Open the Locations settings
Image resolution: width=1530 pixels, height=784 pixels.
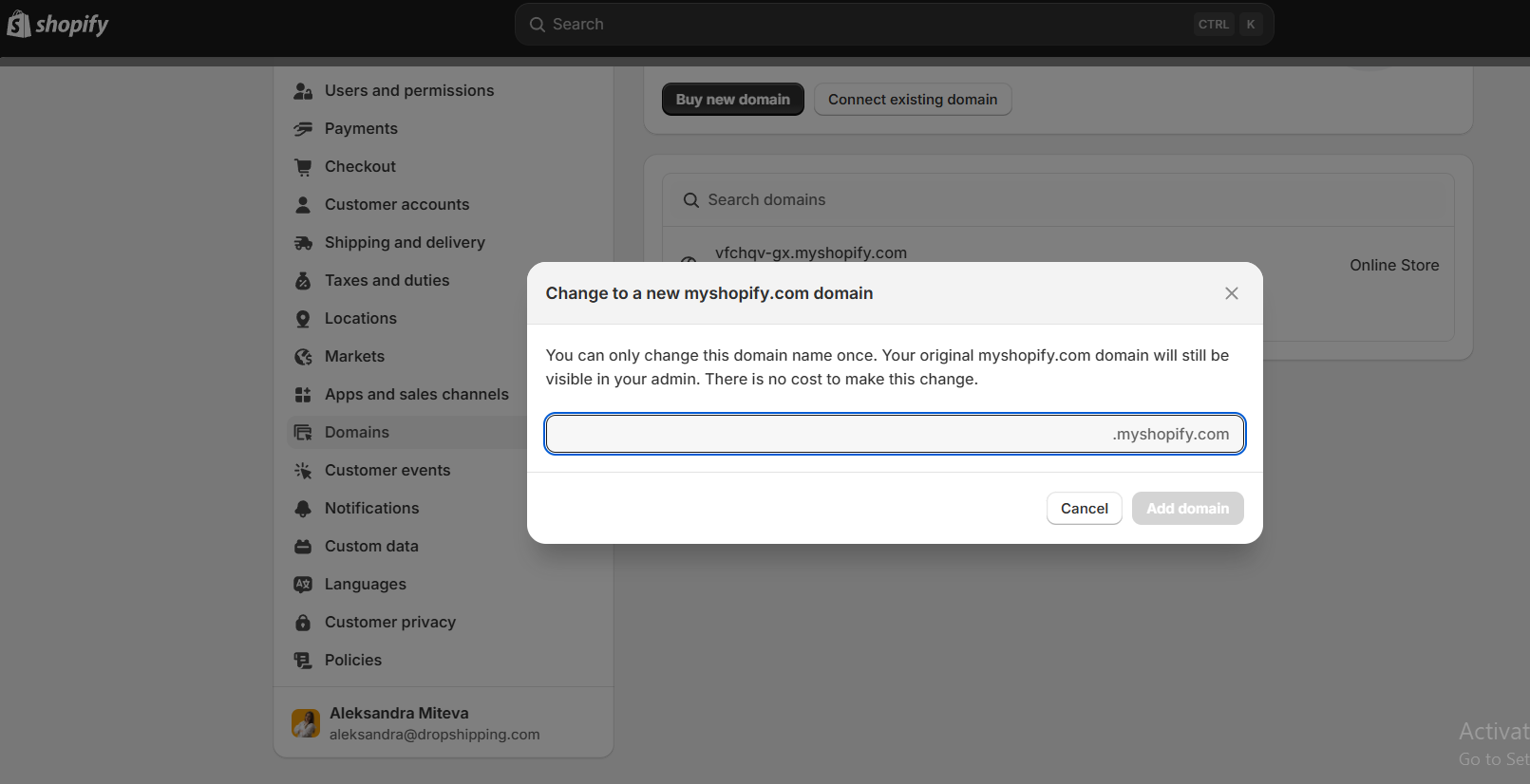[361, 319]
